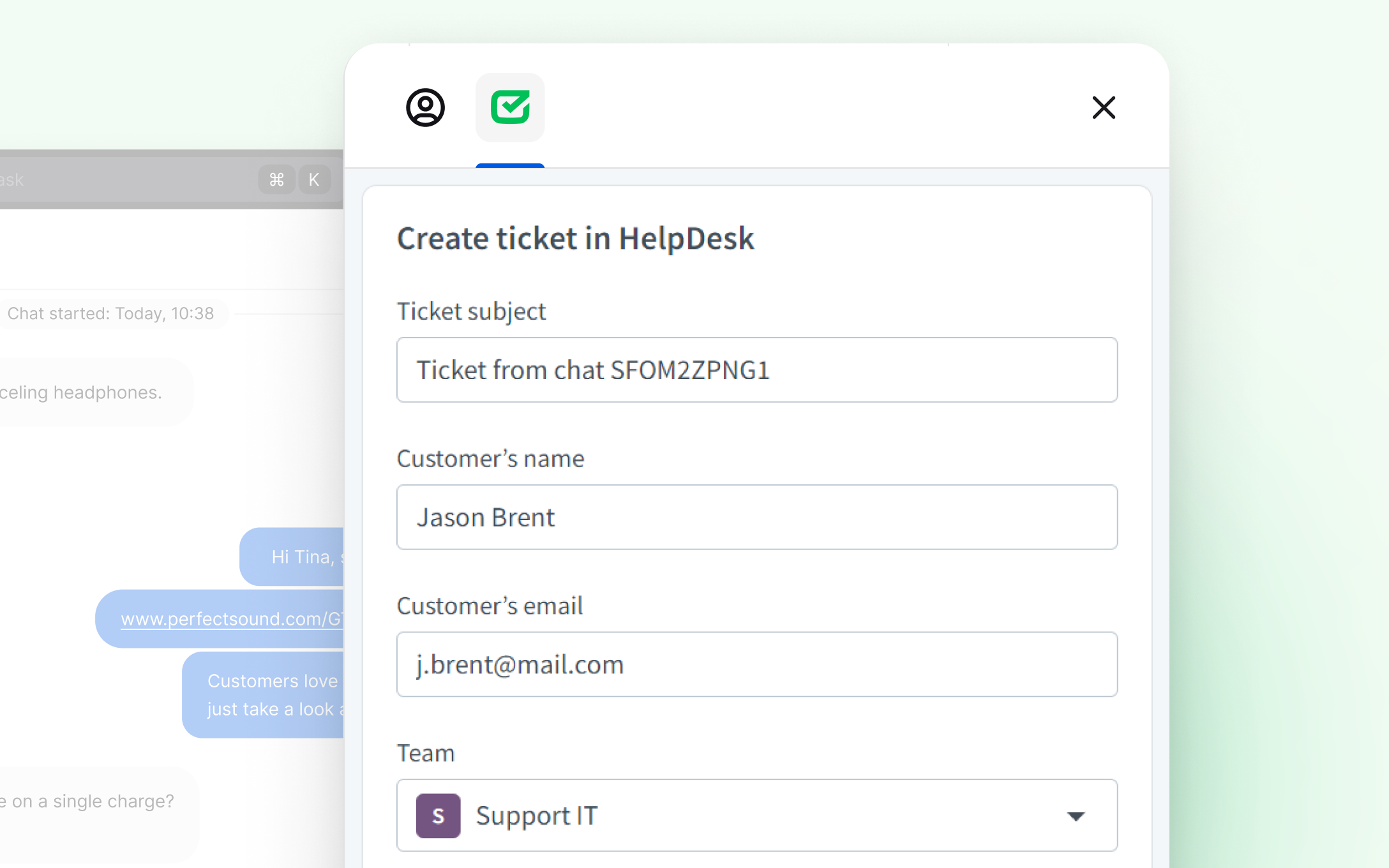1389x868 pixels.
Task: Enable the HelpDesk integration toggle
Action: point(509,107)
